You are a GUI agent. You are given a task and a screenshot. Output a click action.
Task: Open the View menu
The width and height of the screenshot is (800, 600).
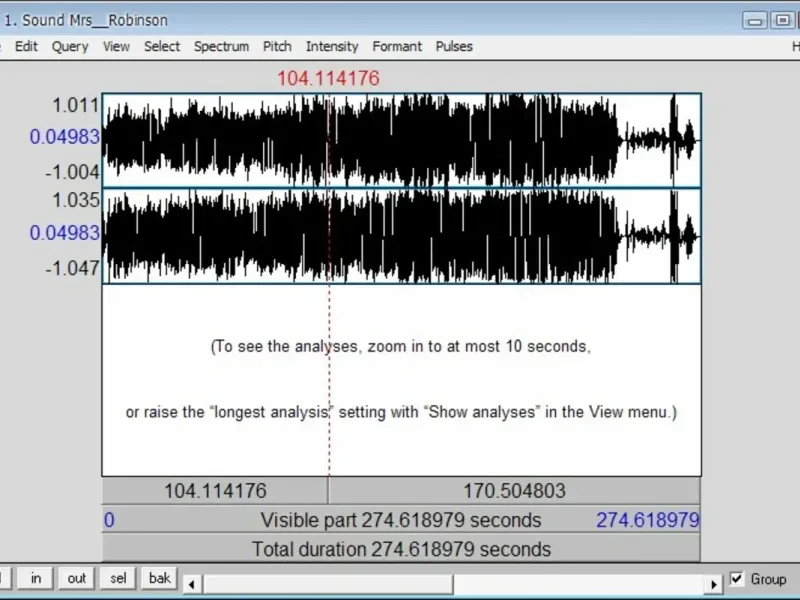[x=116, y=46]
